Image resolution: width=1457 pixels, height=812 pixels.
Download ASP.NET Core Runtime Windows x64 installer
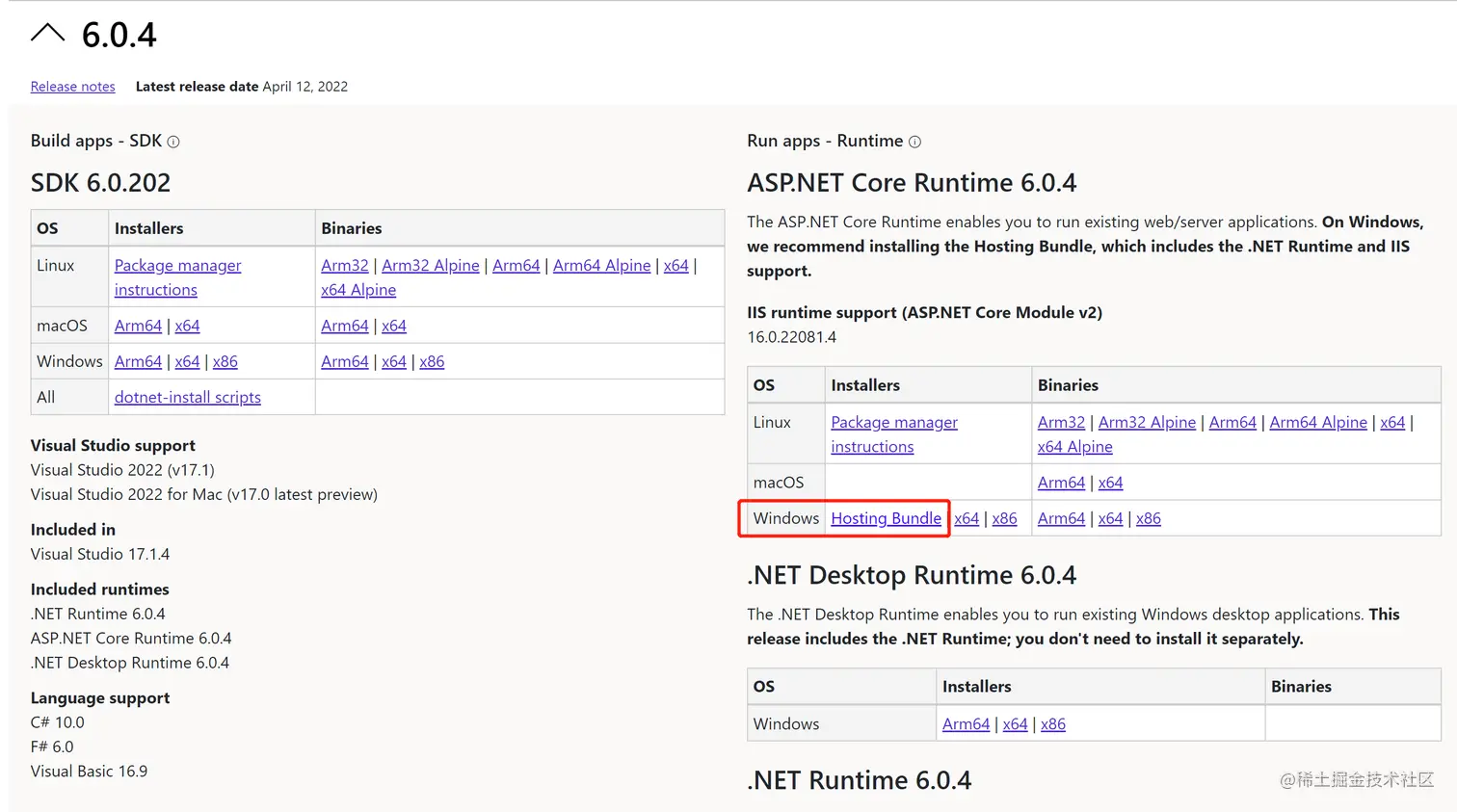point(967,518)
